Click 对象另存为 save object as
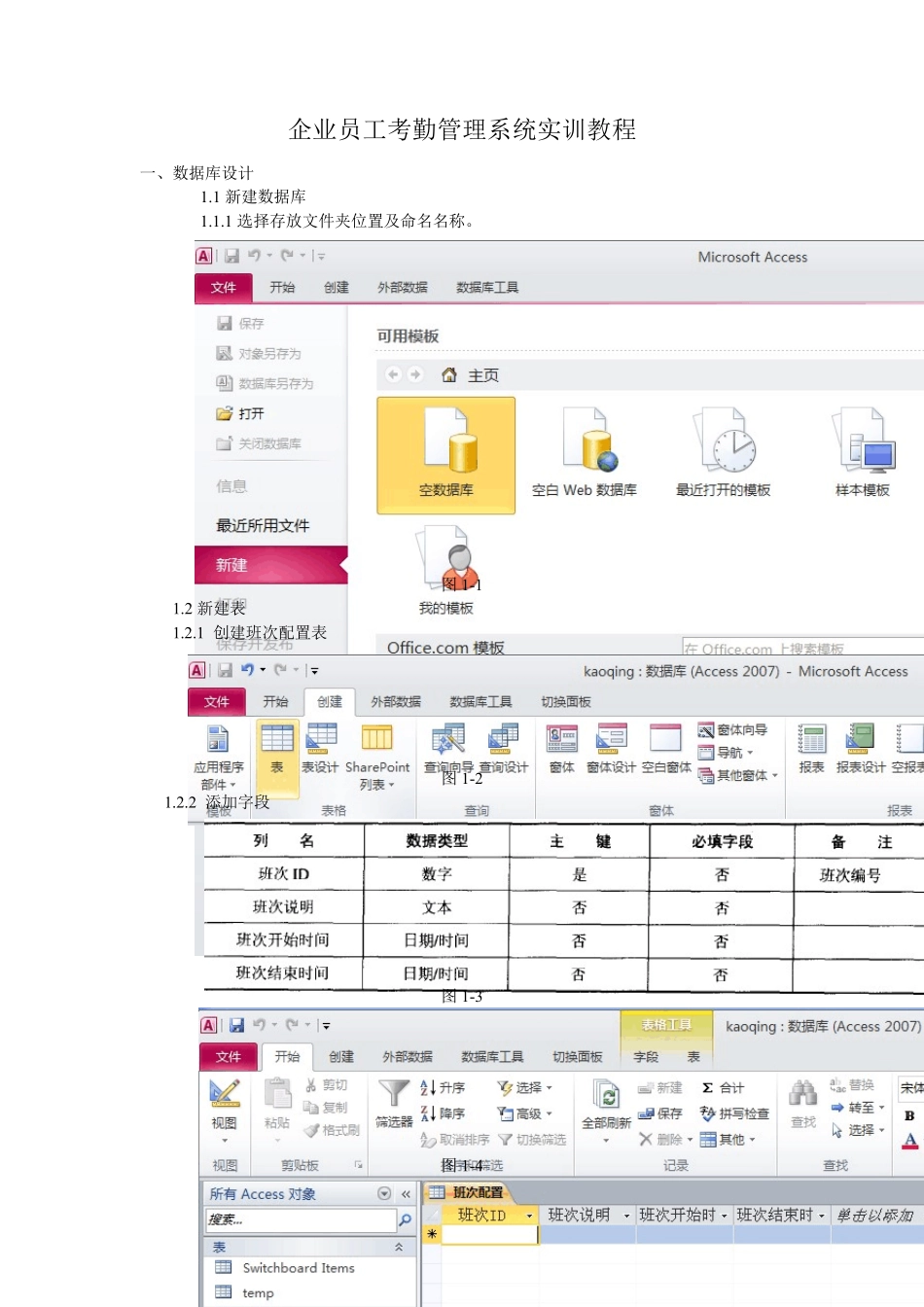Viewport: 924px width, 1307px height. click(259, 353)
